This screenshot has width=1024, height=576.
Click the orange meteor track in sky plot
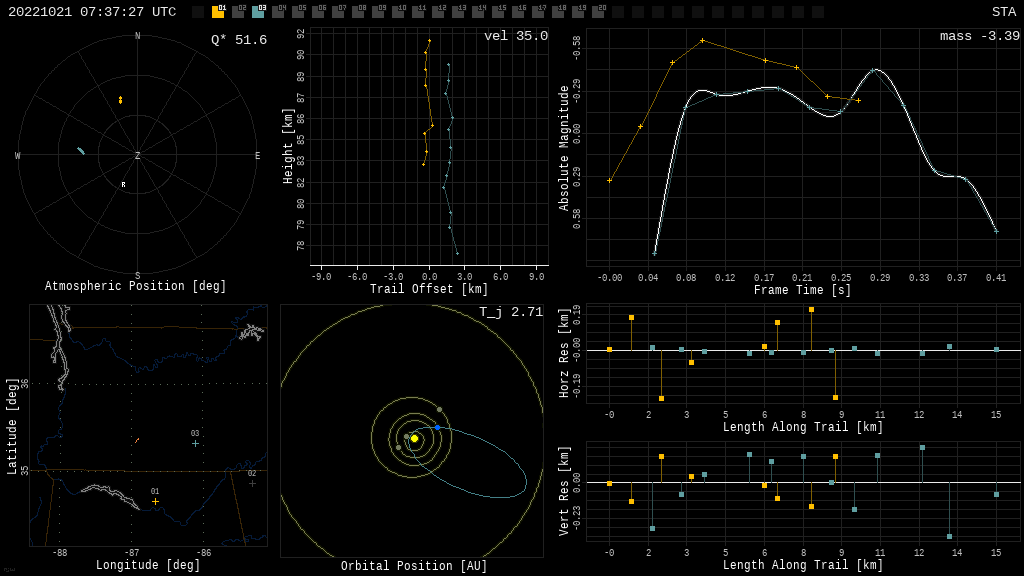[x=120, y=100]
